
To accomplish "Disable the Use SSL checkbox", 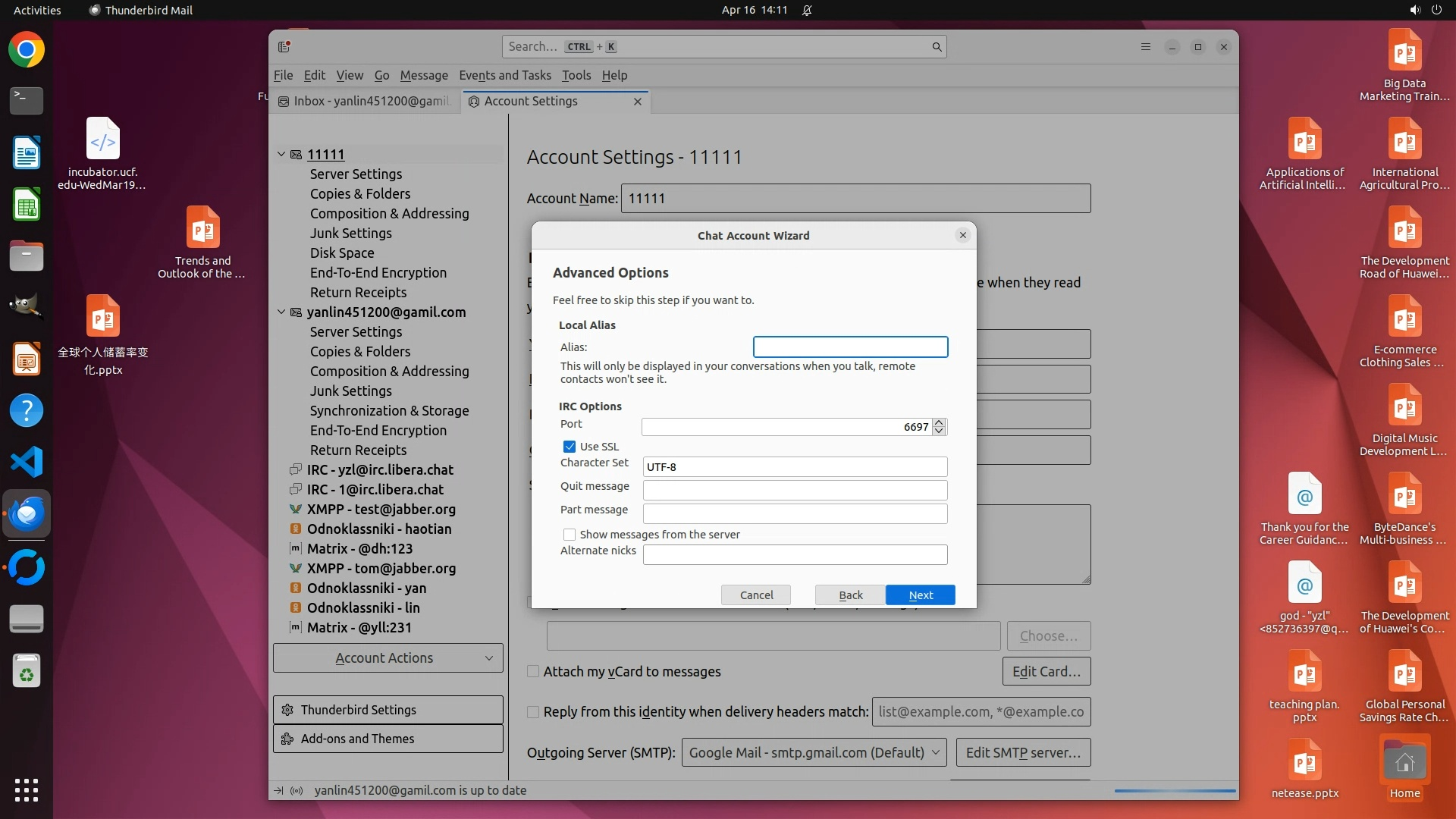I will (x=570, y=447).
